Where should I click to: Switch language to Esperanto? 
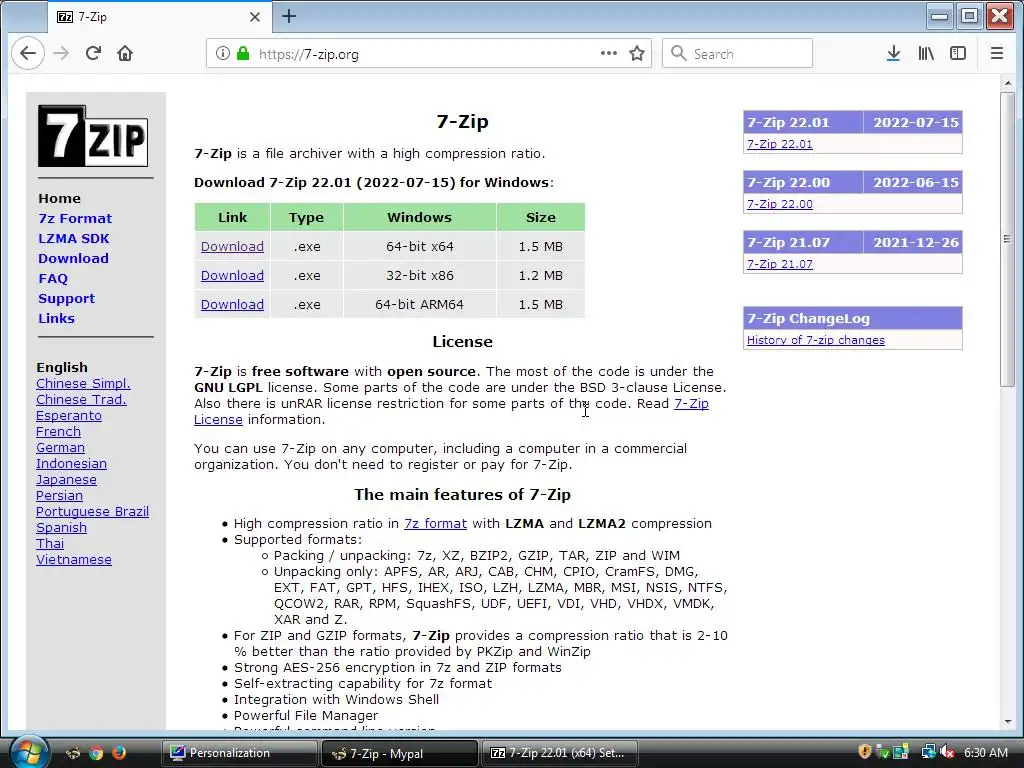pos(69,416)
